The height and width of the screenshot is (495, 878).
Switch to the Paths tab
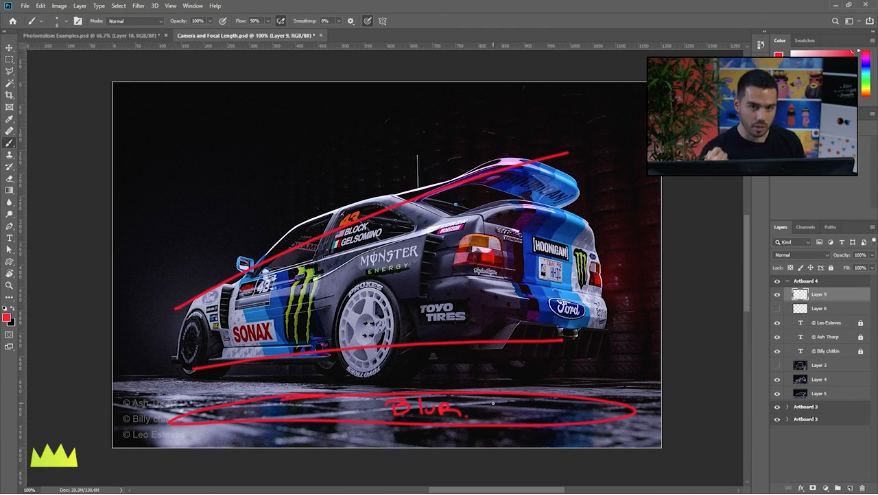[830, 227]
